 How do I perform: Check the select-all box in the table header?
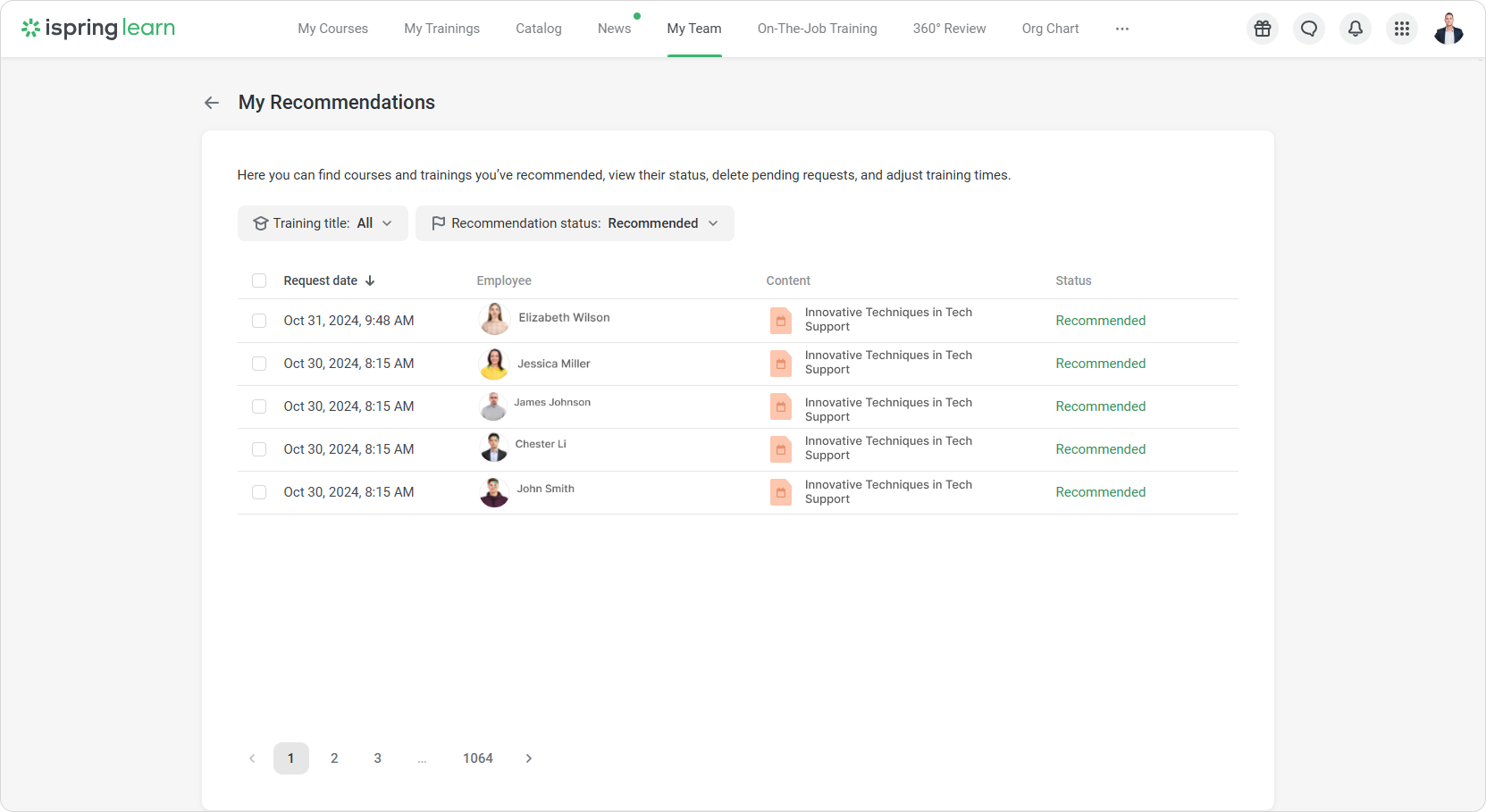tap(259, 280)
